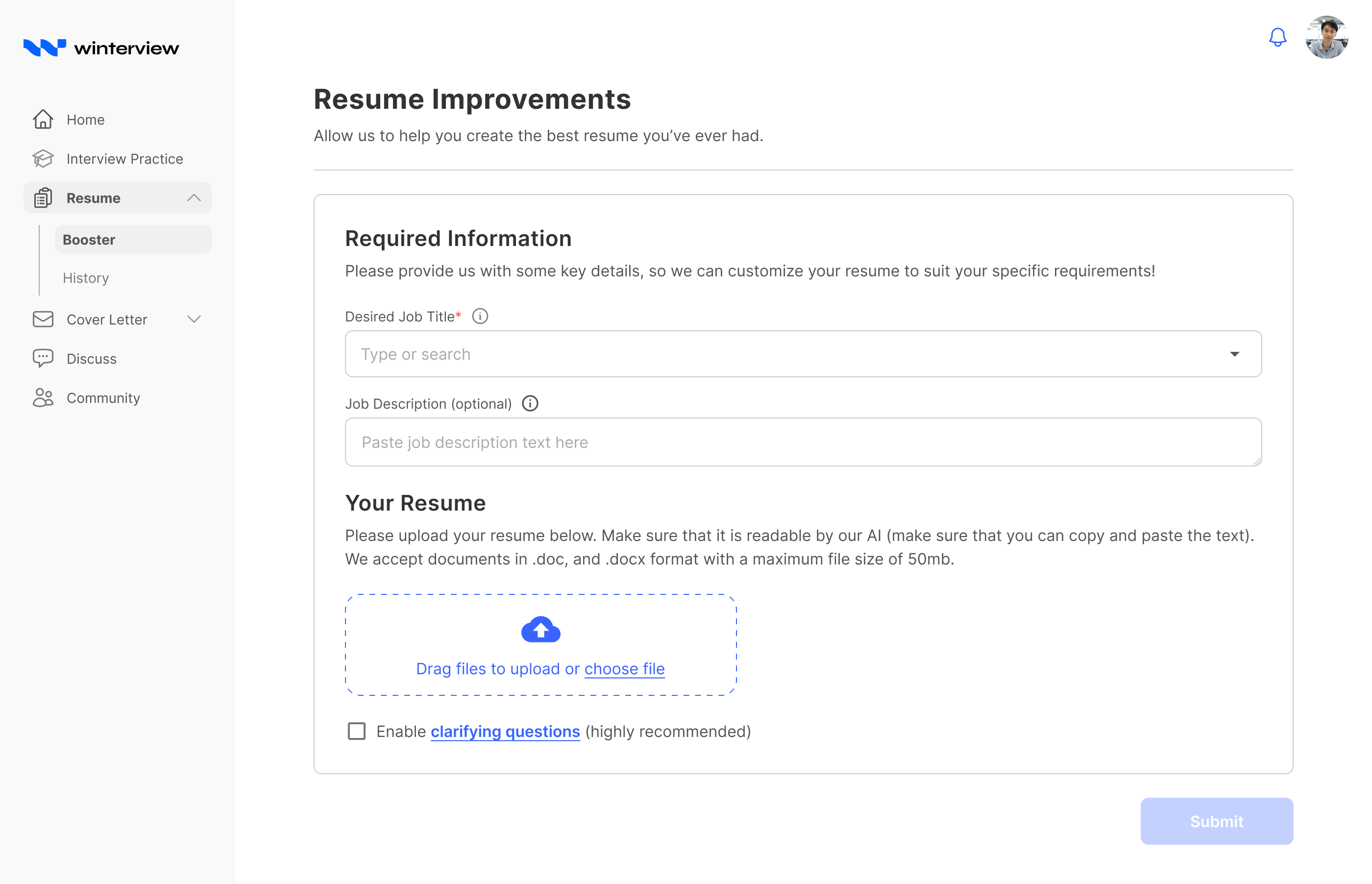Click the Community people icon
The image size is (1372, 884).
[x=43, y=398]
